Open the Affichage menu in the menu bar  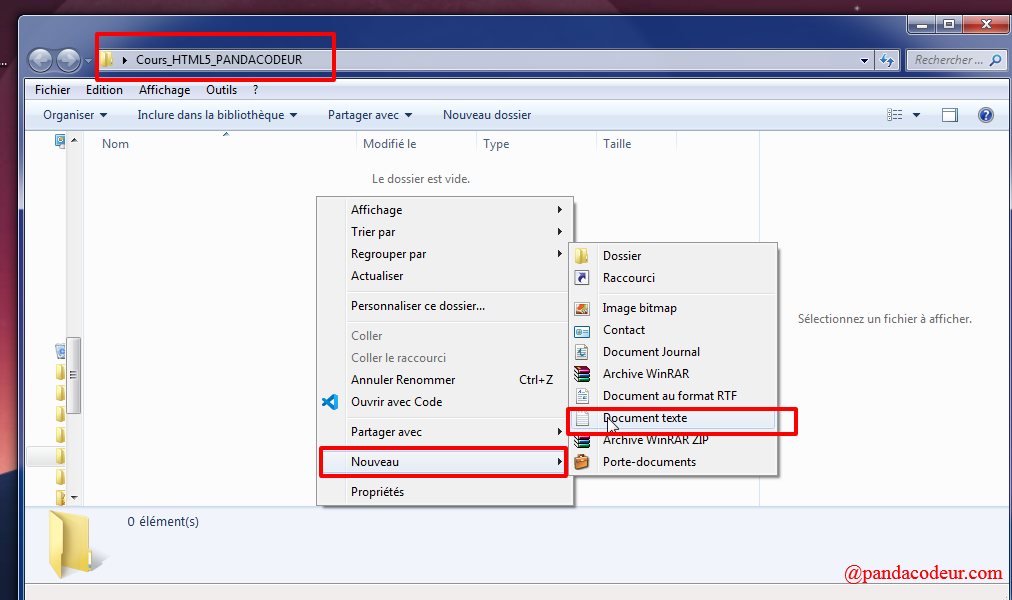point(164,90)
